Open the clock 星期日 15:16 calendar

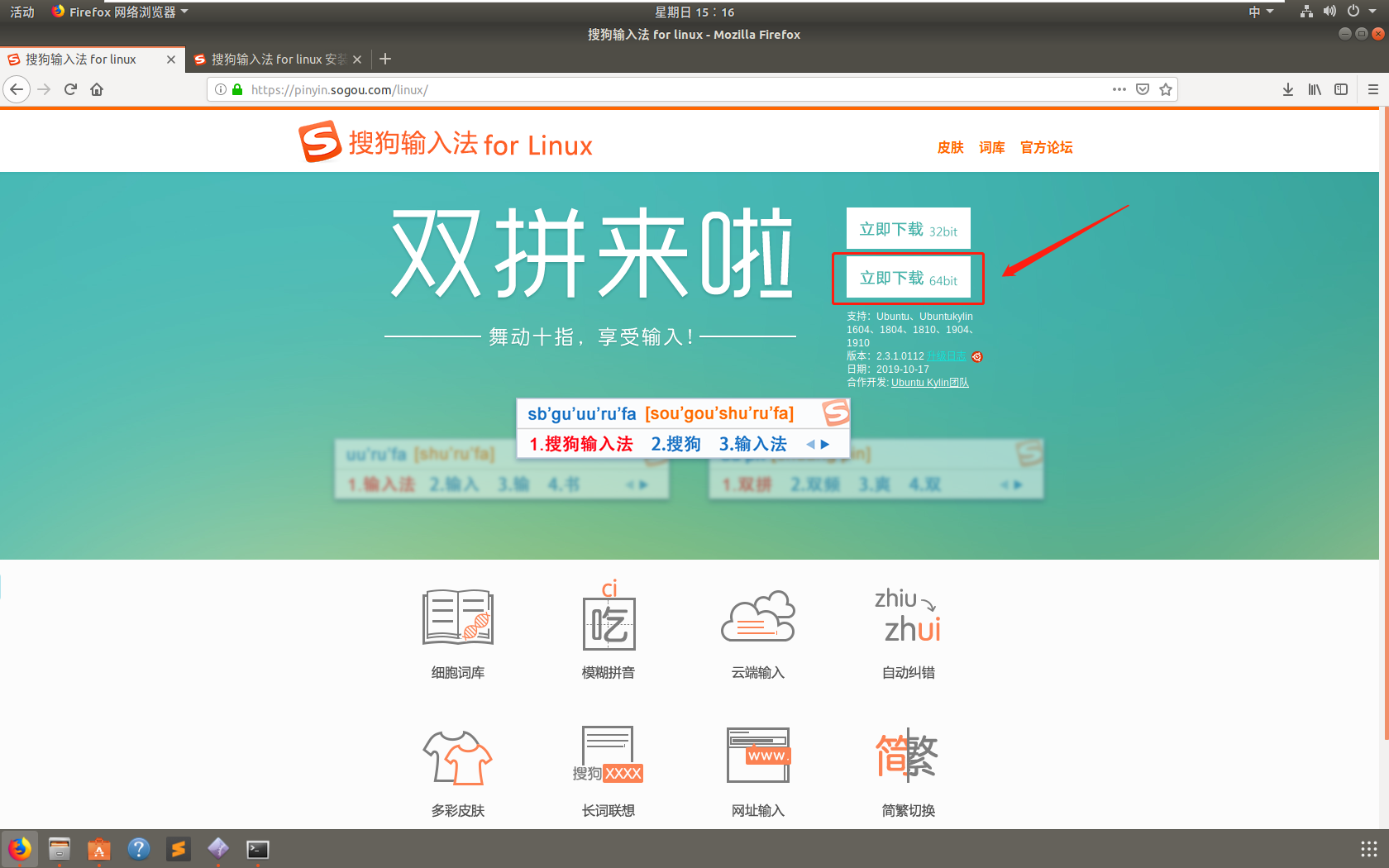[x=694, y=12]
